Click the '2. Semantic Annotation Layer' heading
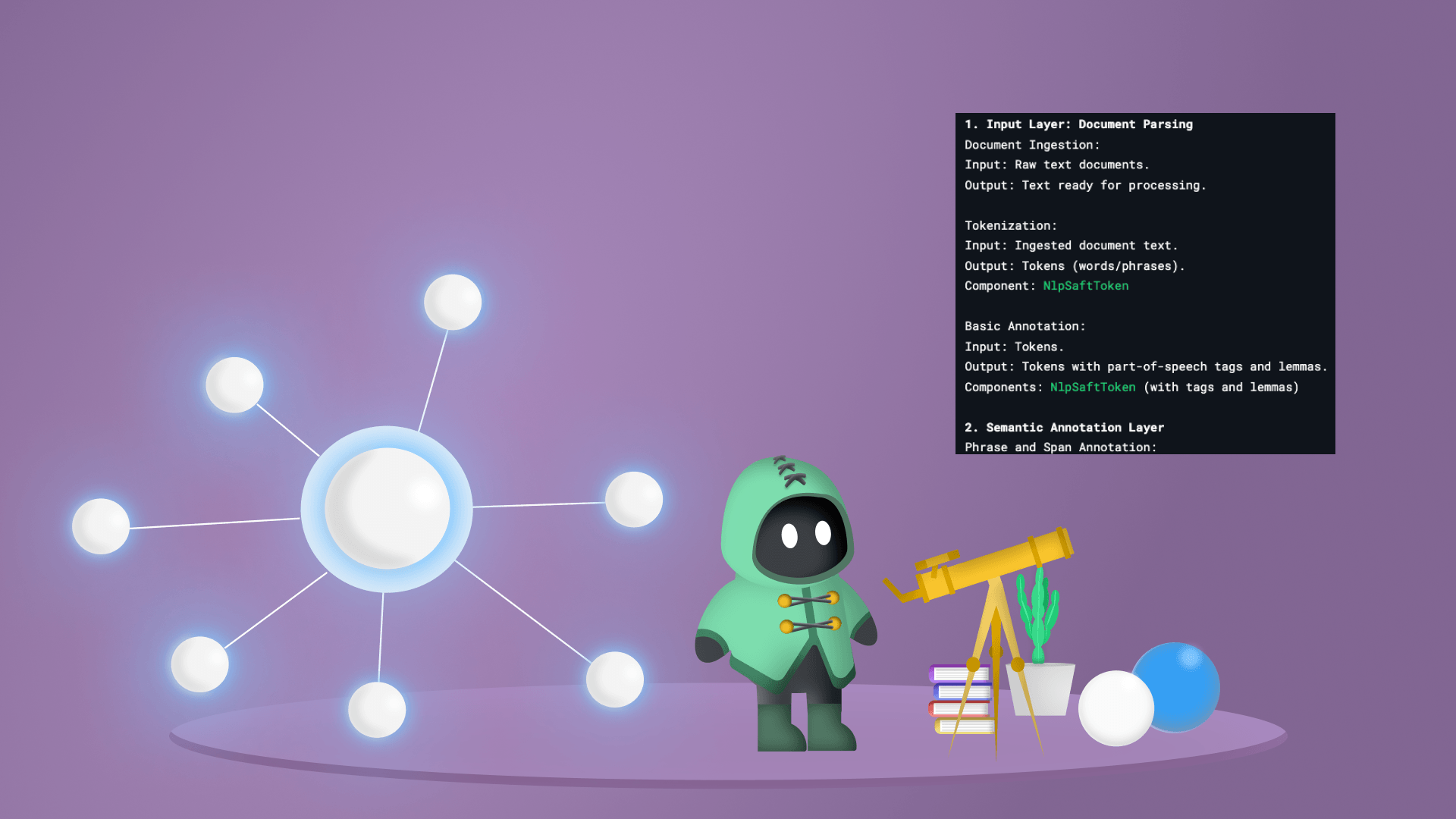Screen dimensions: 1456x819 click(x=1064, y=427)
